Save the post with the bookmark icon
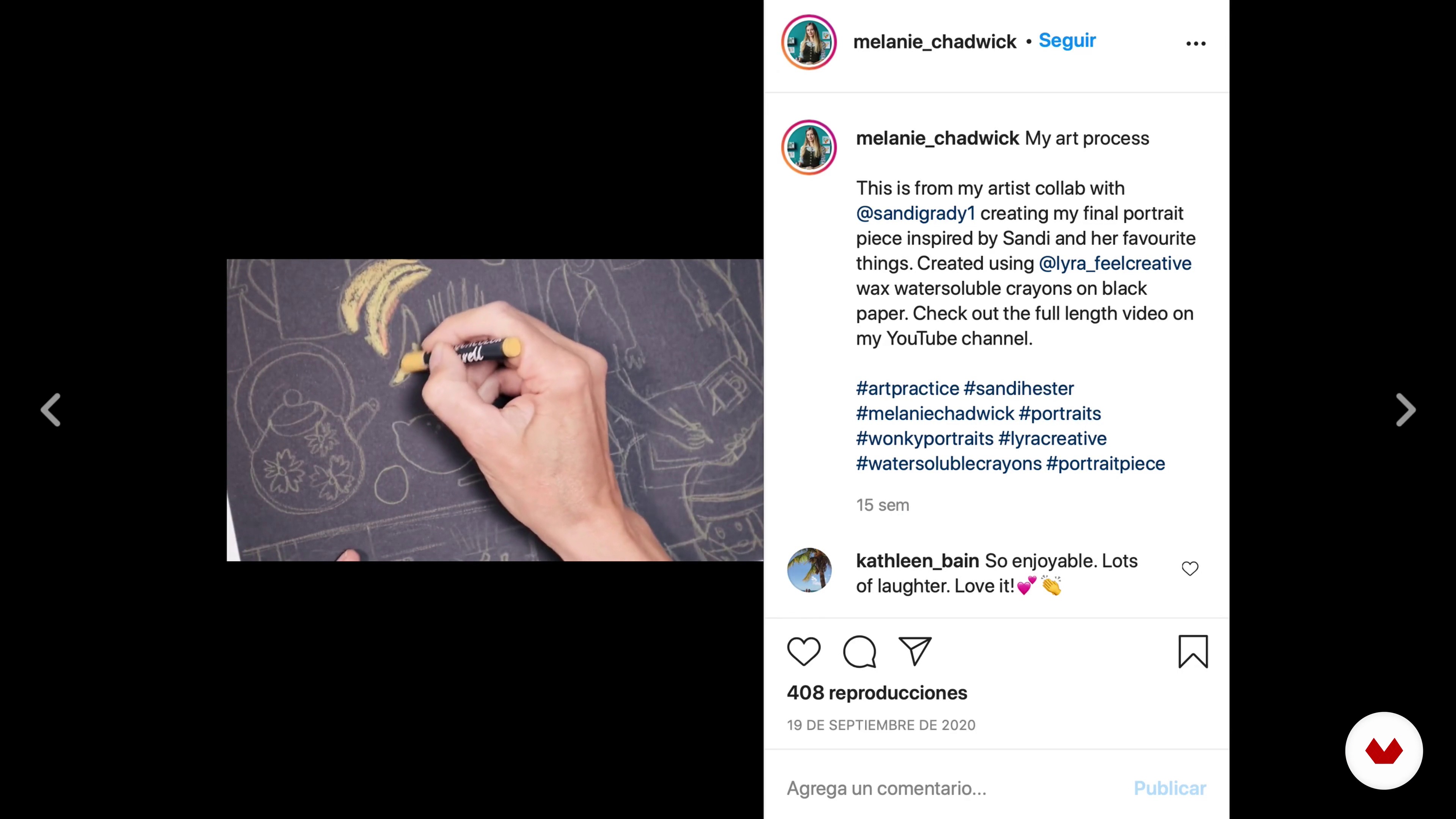The image size is (1456, 819). pyautogui.click(x=1192, y=652)
